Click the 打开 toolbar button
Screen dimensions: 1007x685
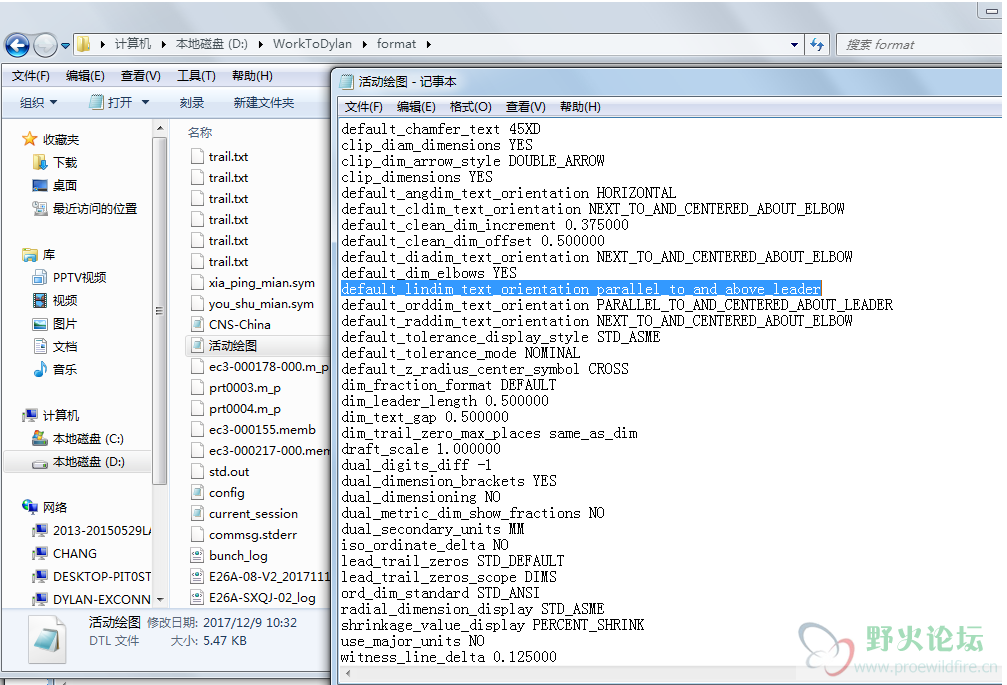point(112,102)
